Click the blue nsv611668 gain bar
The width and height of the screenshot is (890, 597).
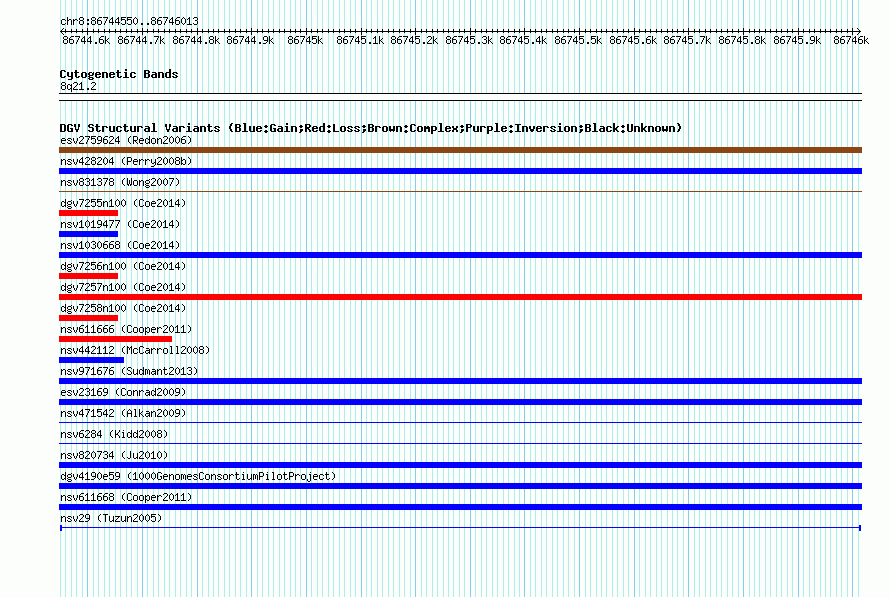tap(460, 507)
